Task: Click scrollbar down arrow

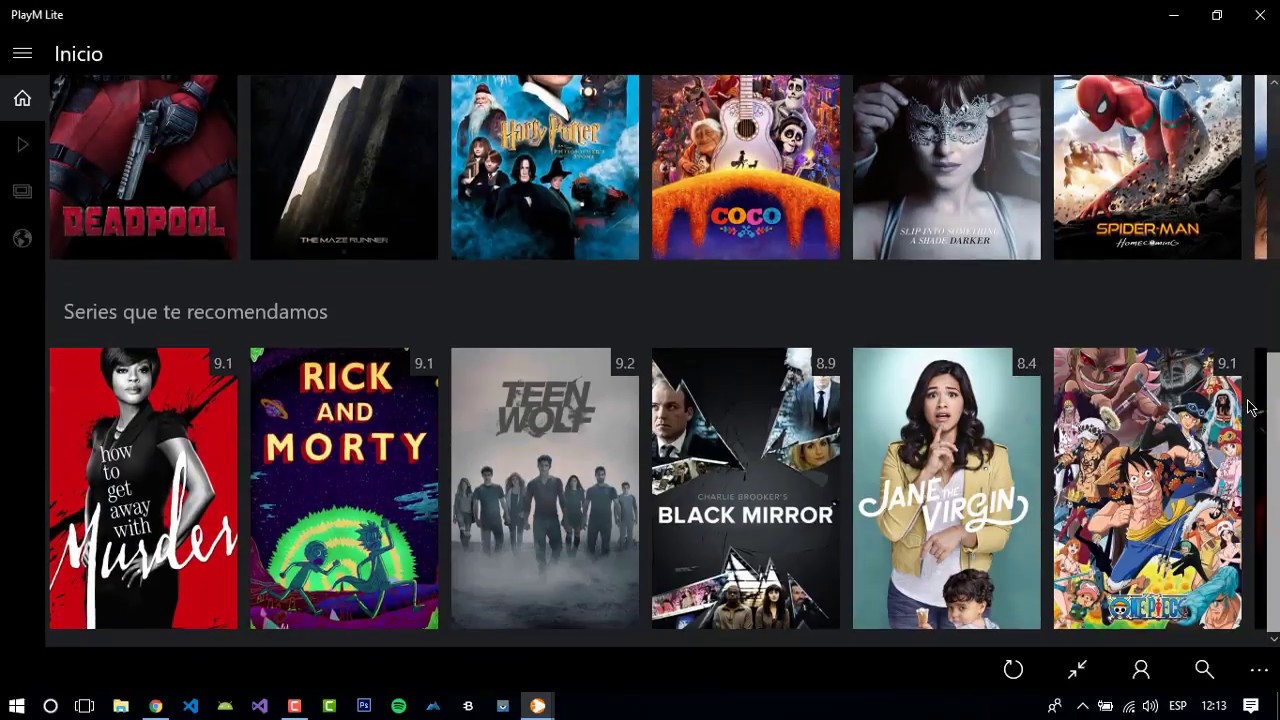Action: tap(1273, 638)
